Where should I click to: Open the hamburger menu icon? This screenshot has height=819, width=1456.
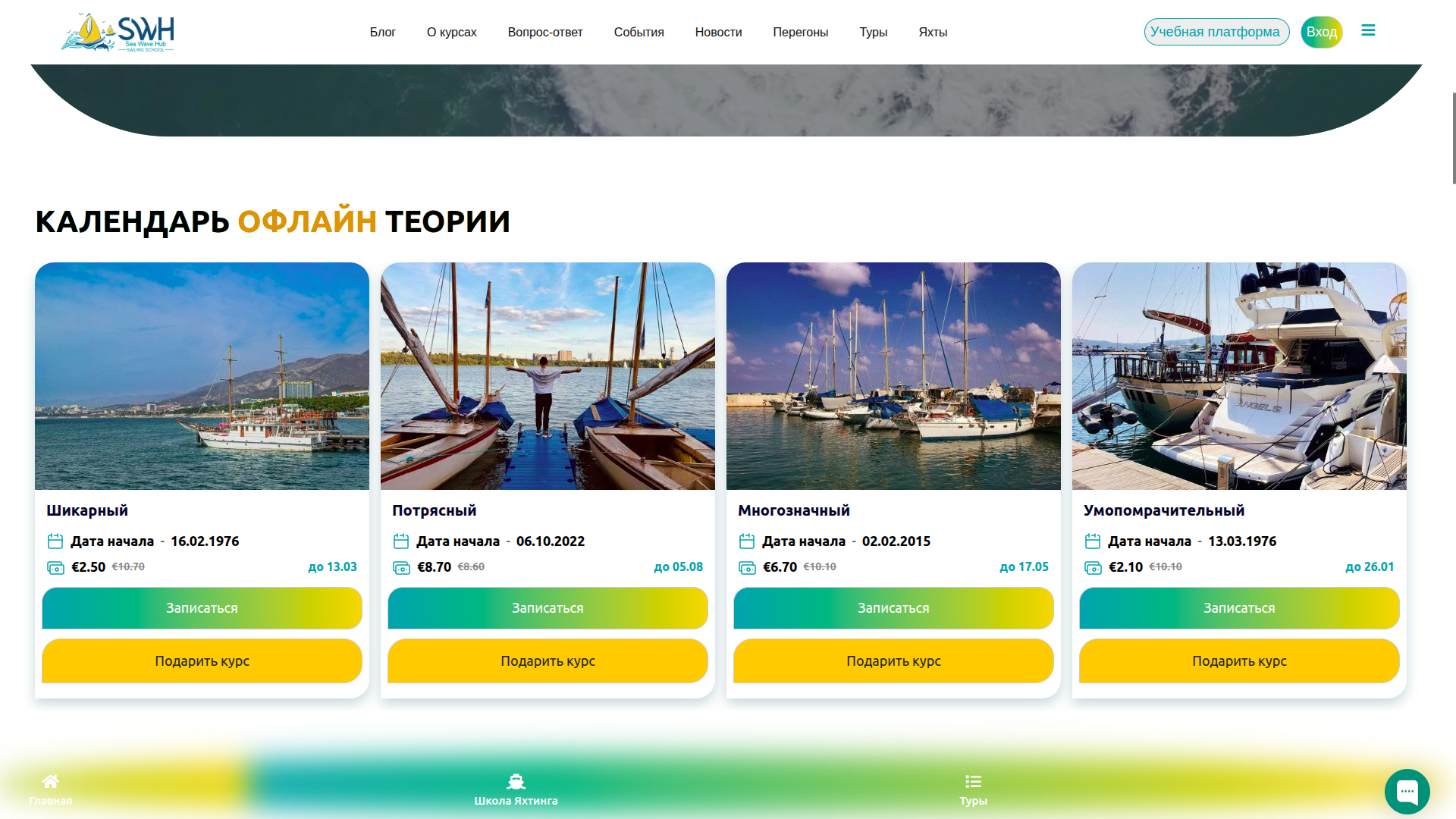[1368, 30]
